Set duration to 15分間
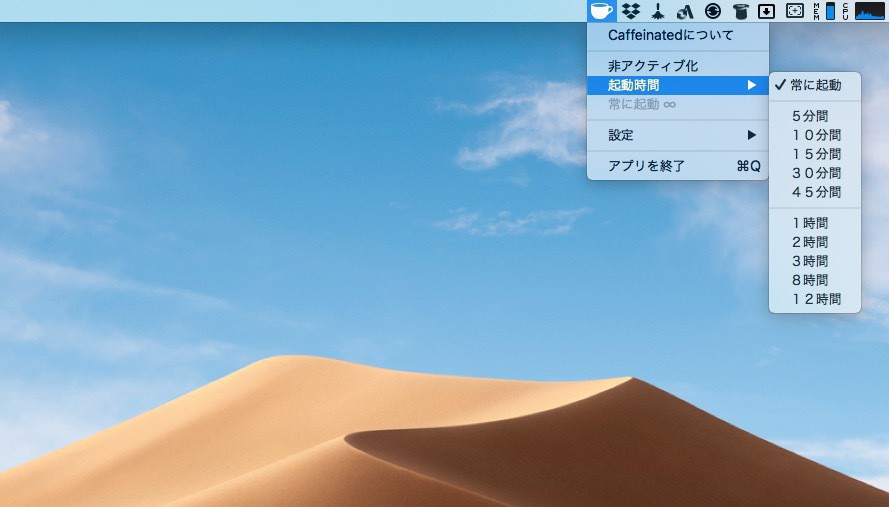 tap(815, 154)
